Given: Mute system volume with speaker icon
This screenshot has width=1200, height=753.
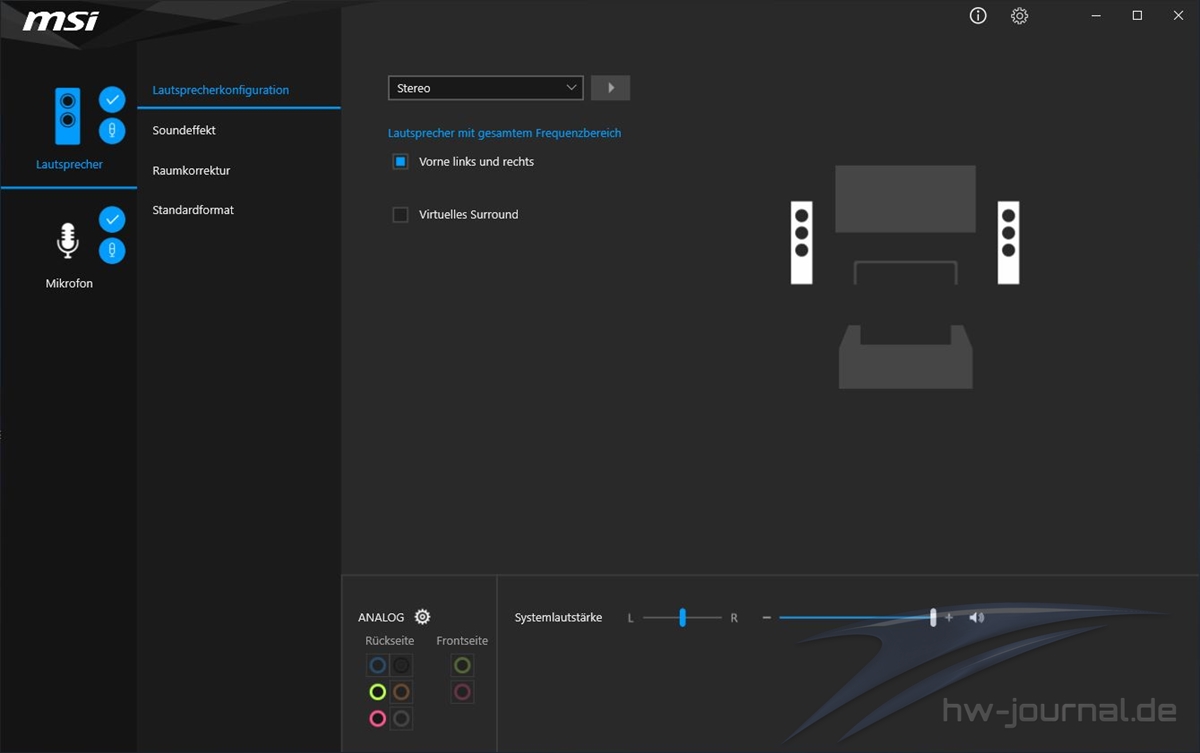Looking at the screenshot, I should click(x=977, y=618).
